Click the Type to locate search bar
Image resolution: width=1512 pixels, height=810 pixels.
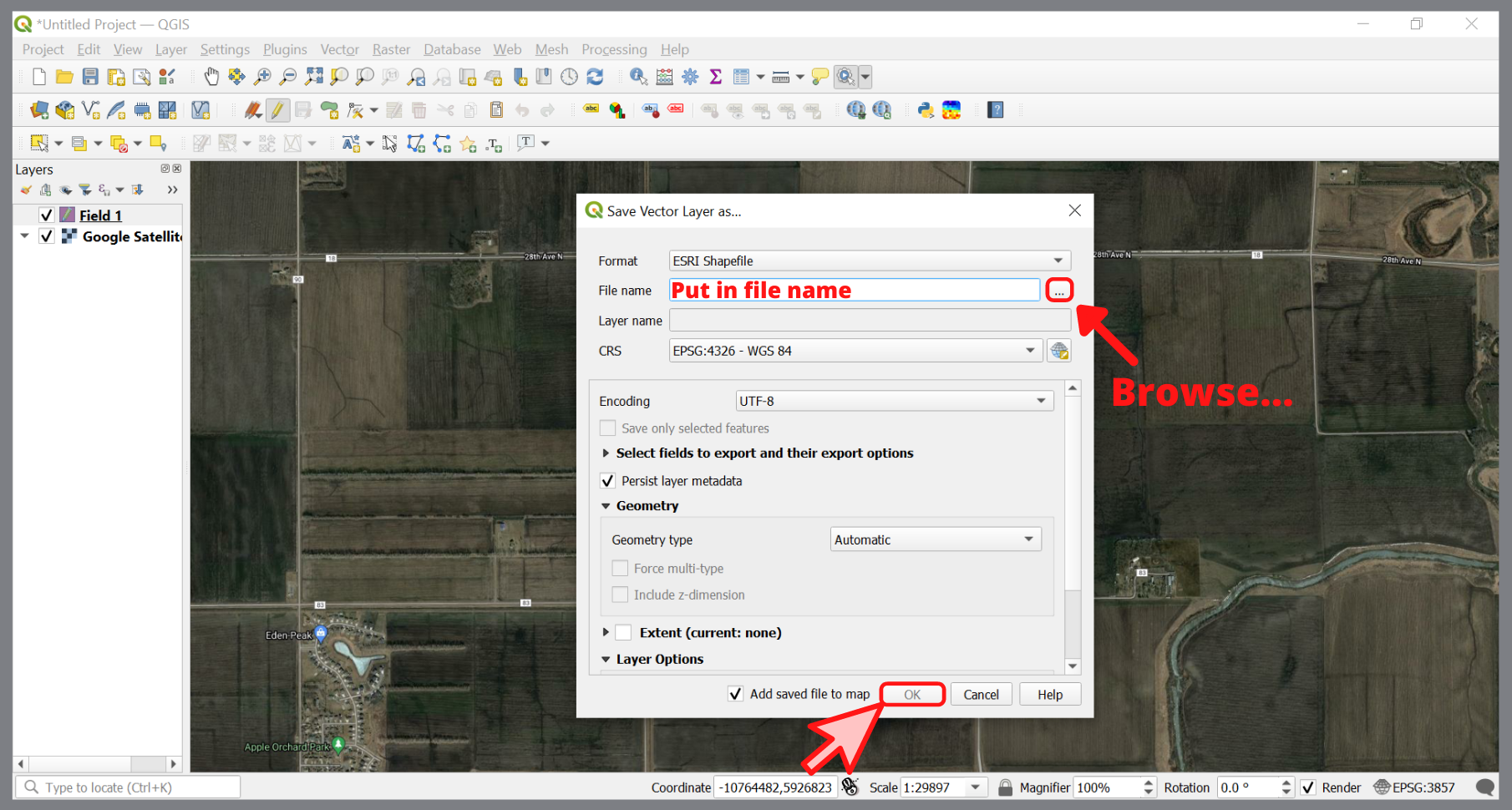tap(125, 786)
